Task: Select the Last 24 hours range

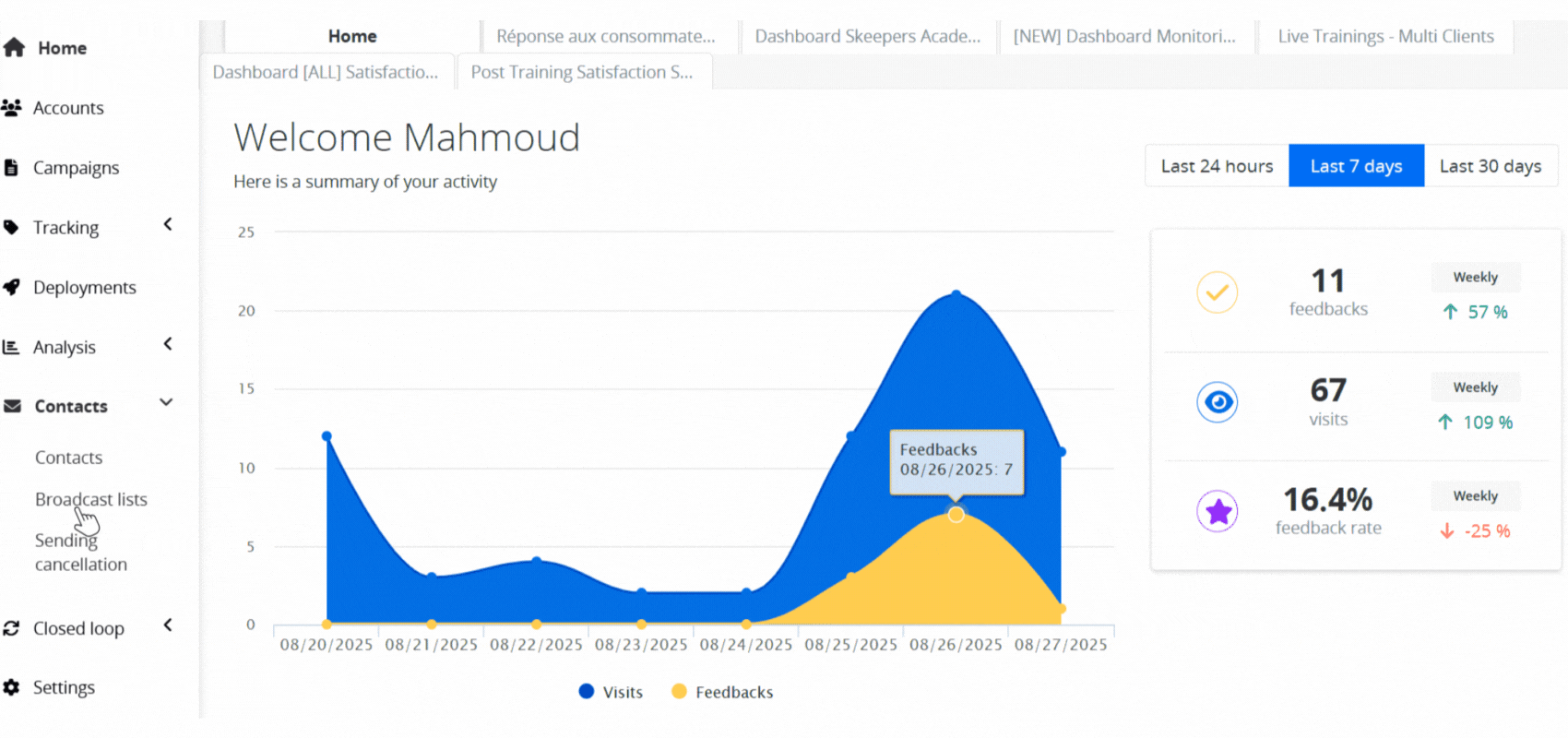Action: (1217, 166)
